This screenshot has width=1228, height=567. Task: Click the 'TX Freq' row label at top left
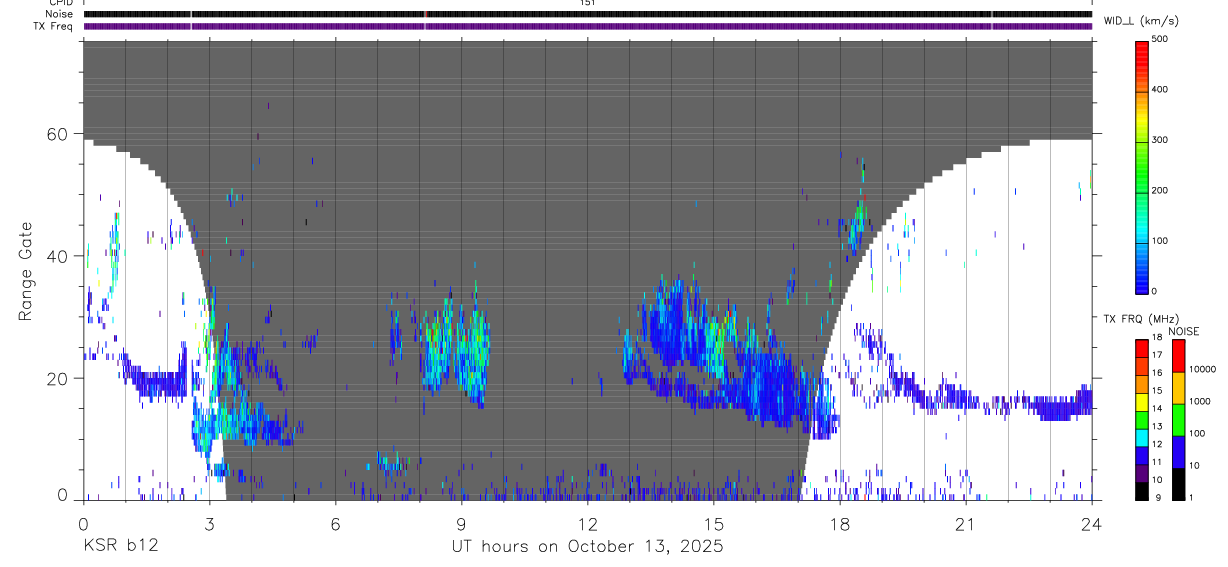55,26
